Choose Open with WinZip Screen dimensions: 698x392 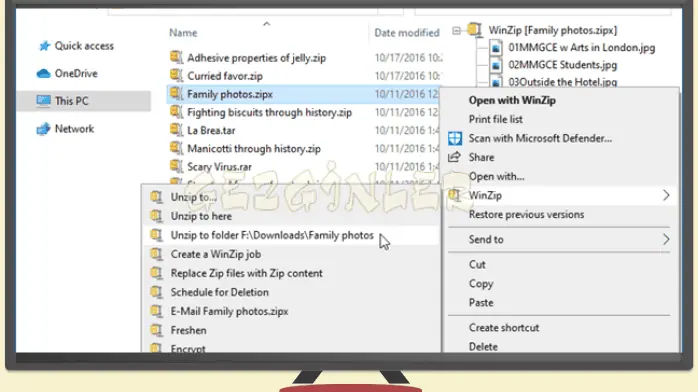tap(512, 100)
